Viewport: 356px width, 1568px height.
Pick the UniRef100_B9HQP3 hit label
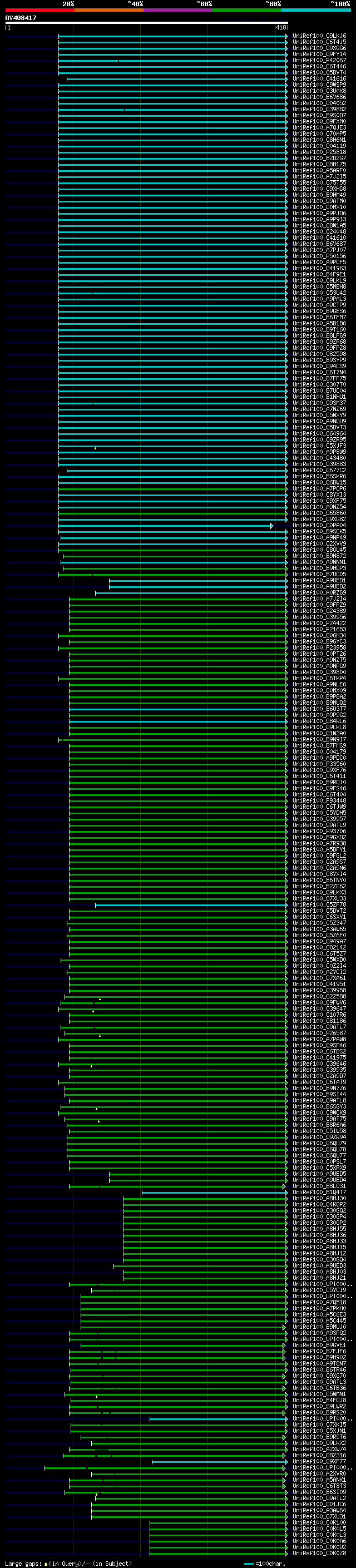tap(319, 568)
